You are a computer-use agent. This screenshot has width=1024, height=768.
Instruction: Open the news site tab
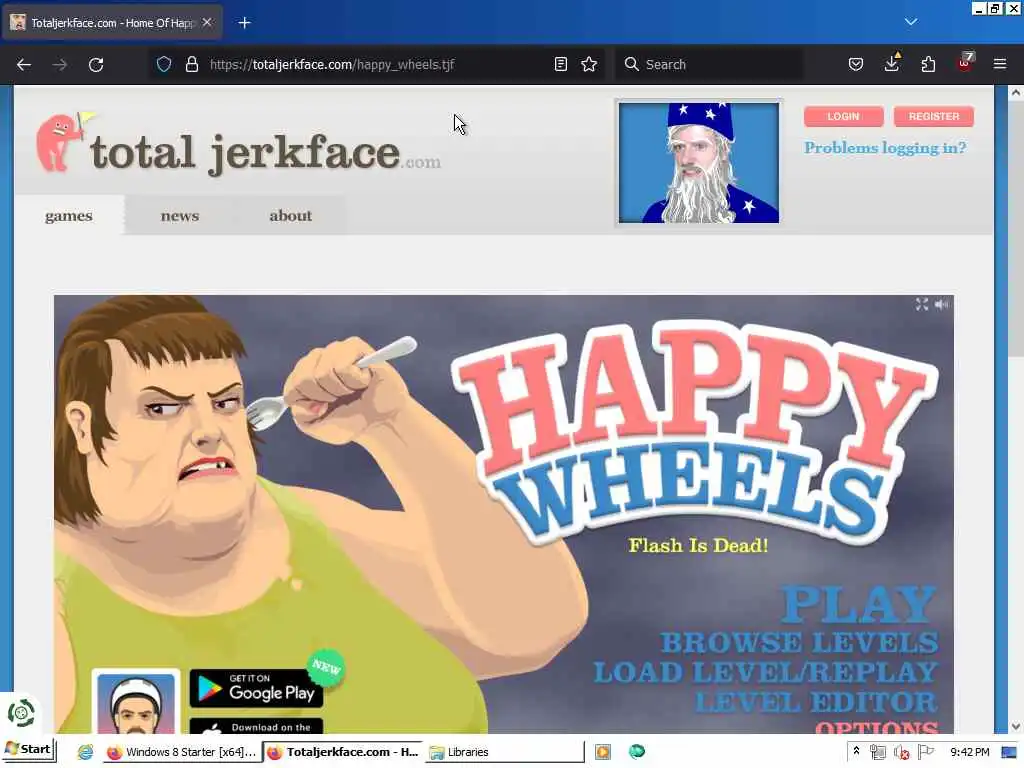click(x=180, y=216)
